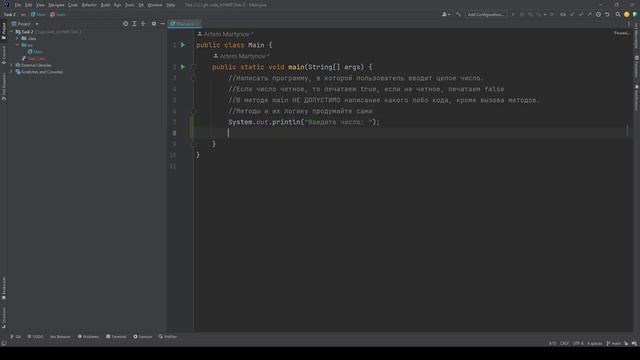The width and height of the screenshot is (640, 360).
Task: Open the Structure stripe button
Action: [4, 318]
